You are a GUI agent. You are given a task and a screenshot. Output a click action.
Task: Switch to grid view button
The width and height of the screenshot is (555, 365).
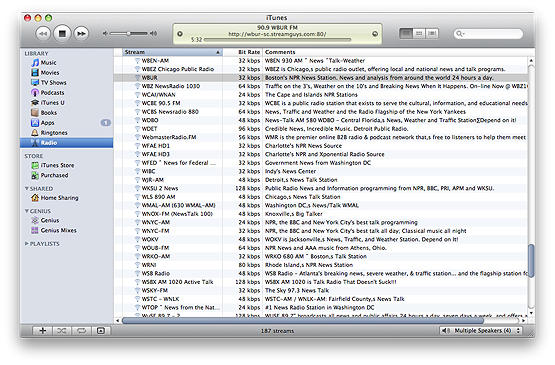(x=419, y=33)
